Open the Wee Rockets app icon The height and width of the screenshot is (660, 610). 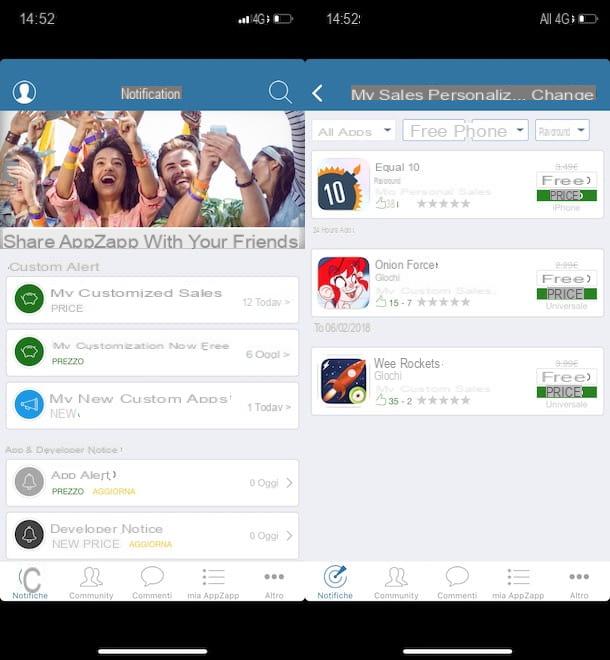(x=343, y=381)
